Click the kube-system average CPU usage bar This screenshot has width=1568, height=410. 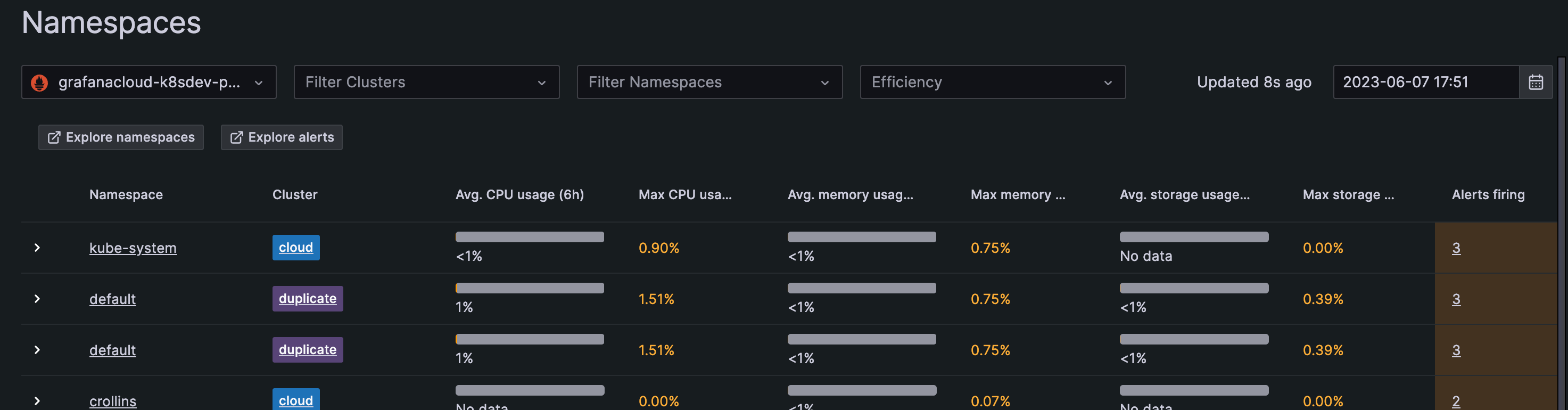530,237
